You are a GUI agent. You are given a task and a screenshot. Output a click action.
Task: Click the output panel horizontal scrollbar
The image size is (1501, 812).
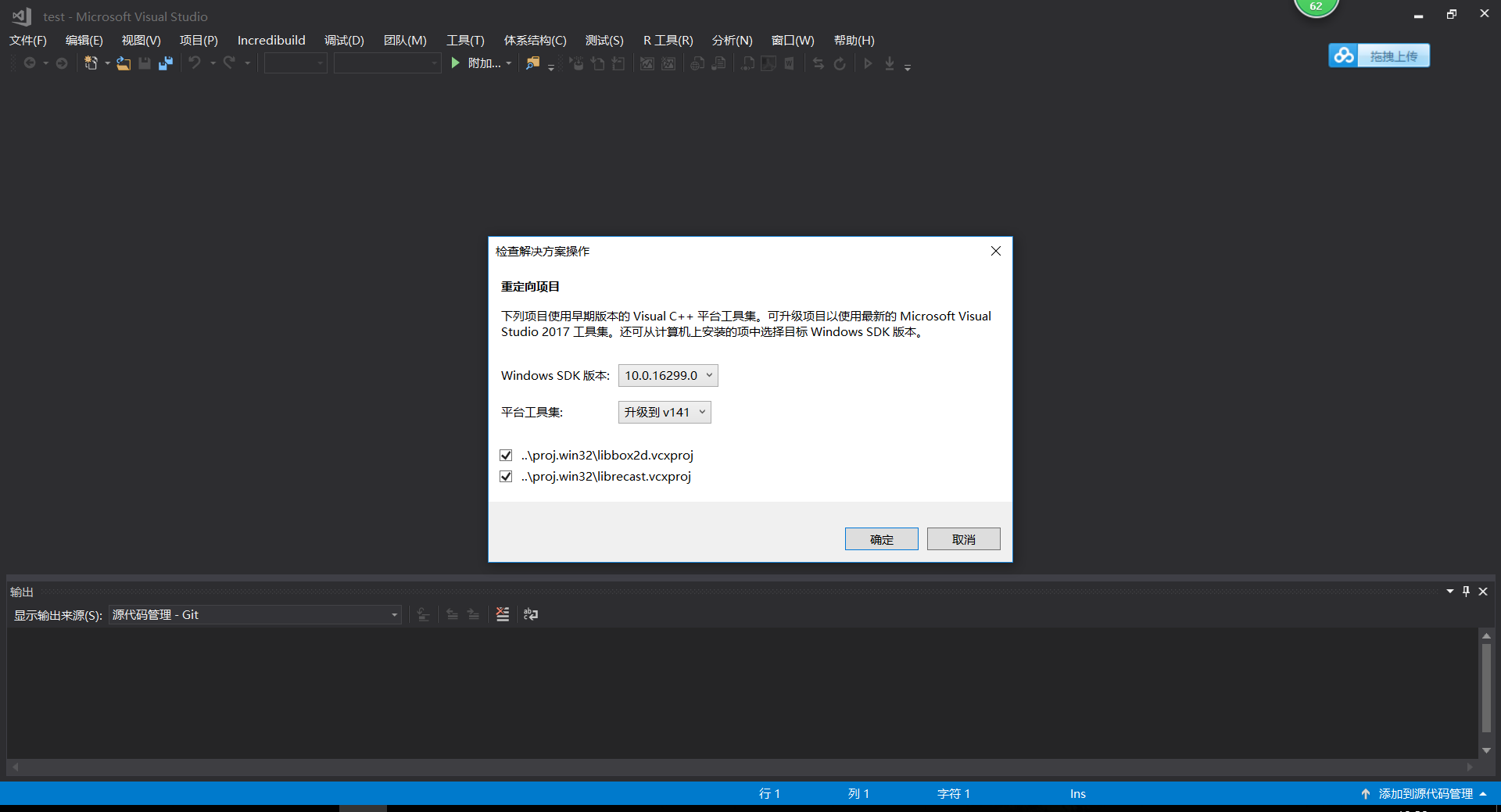pyautogui.click(x=743, y=767)
